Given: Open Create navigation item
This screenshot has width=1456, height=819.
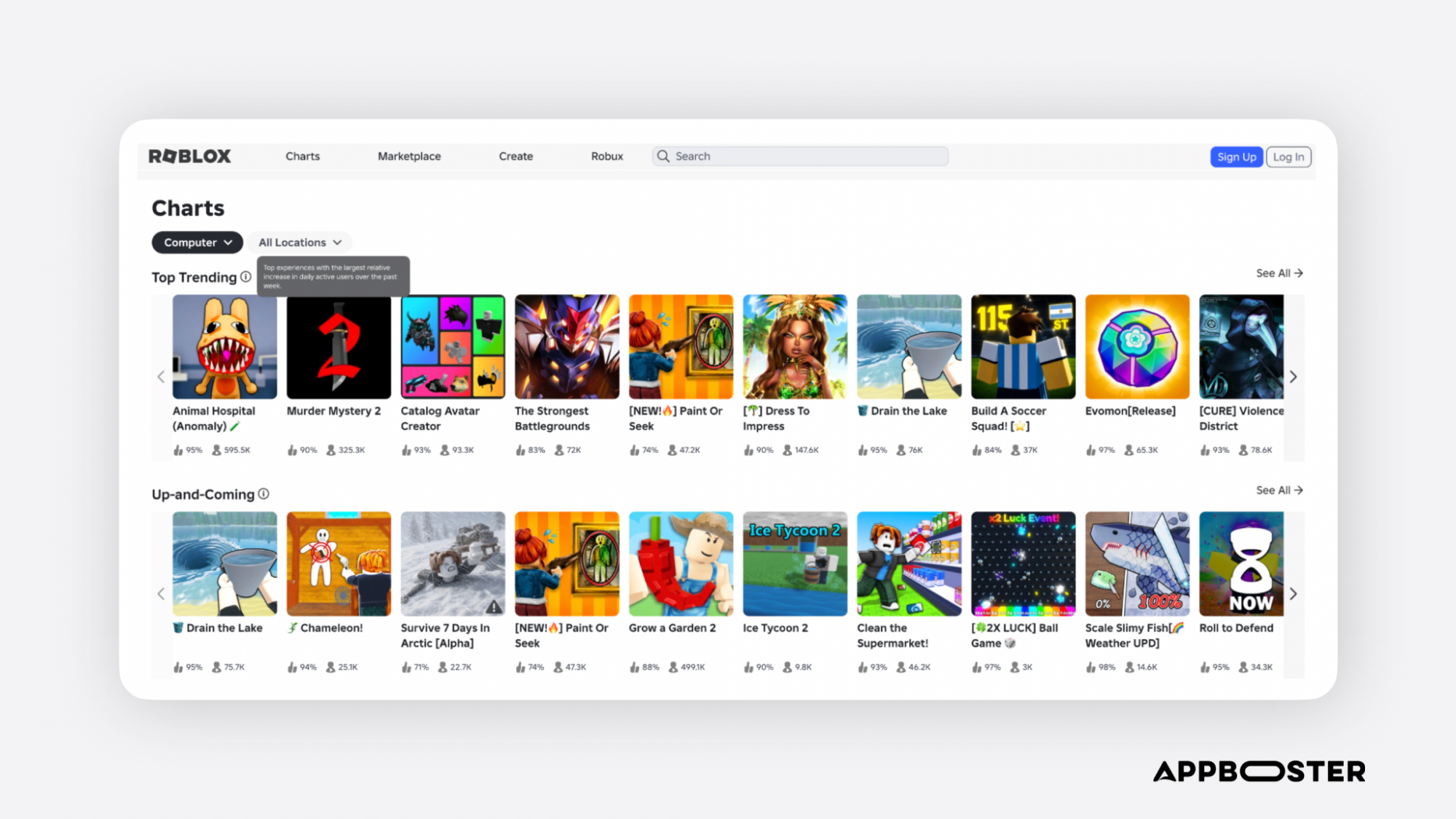Looking at the screenshot, I should click(x=516, y=157).
